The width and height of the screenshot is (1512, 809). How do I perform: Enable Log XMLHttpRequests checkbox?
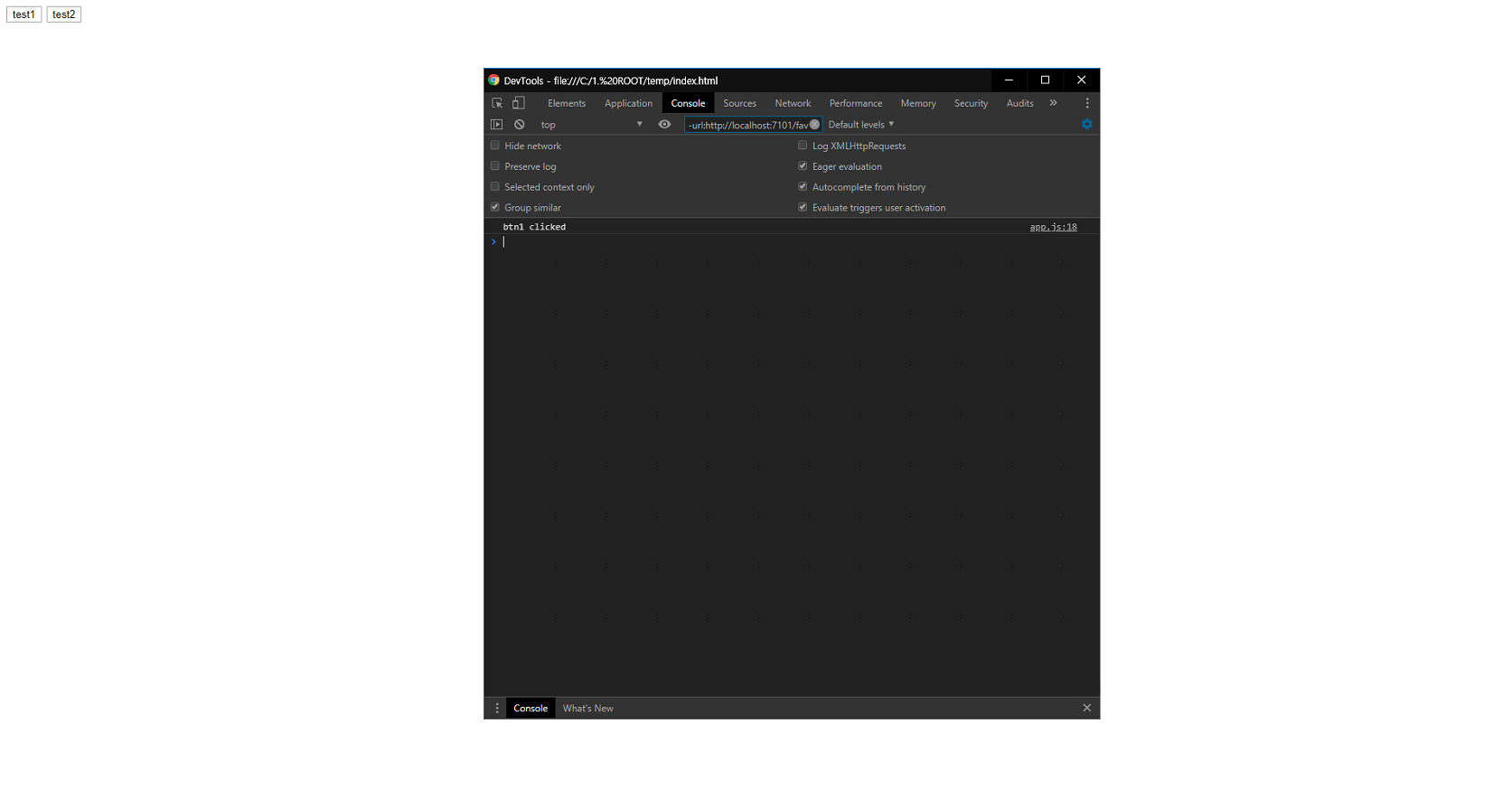pos(803,146)
